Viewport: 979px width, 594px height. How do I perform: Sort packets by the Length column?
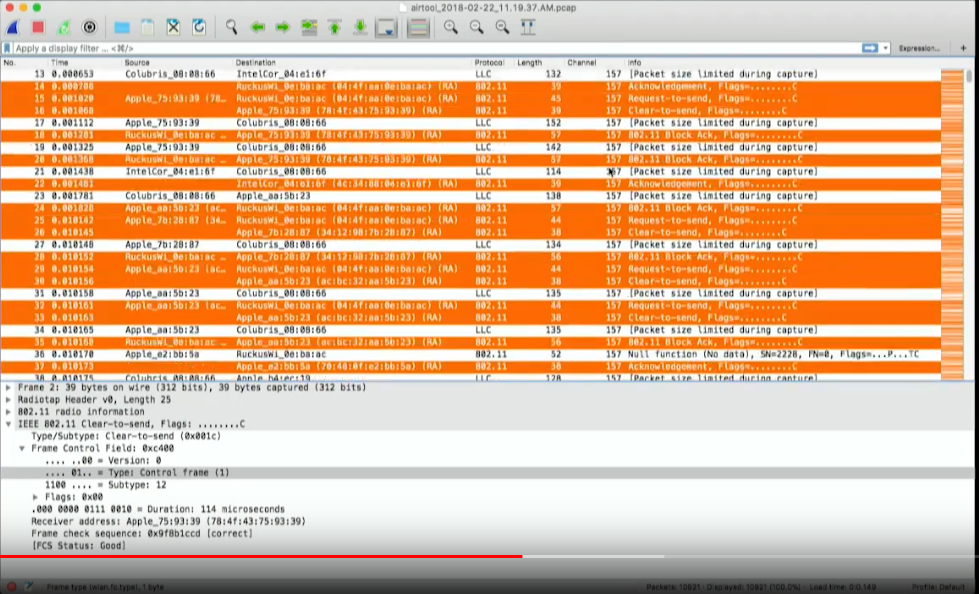point(529,62)
